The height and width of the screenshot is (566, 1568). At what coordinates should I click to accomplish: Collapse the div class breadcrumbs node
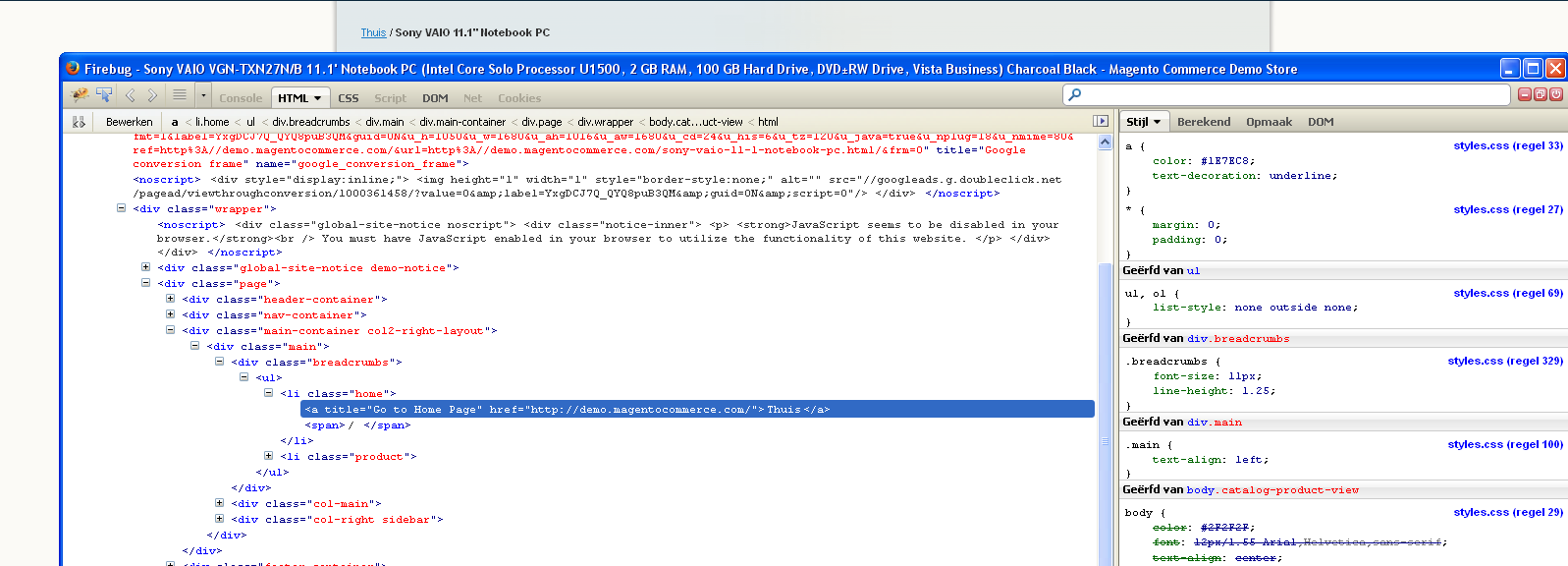point(219,362)
